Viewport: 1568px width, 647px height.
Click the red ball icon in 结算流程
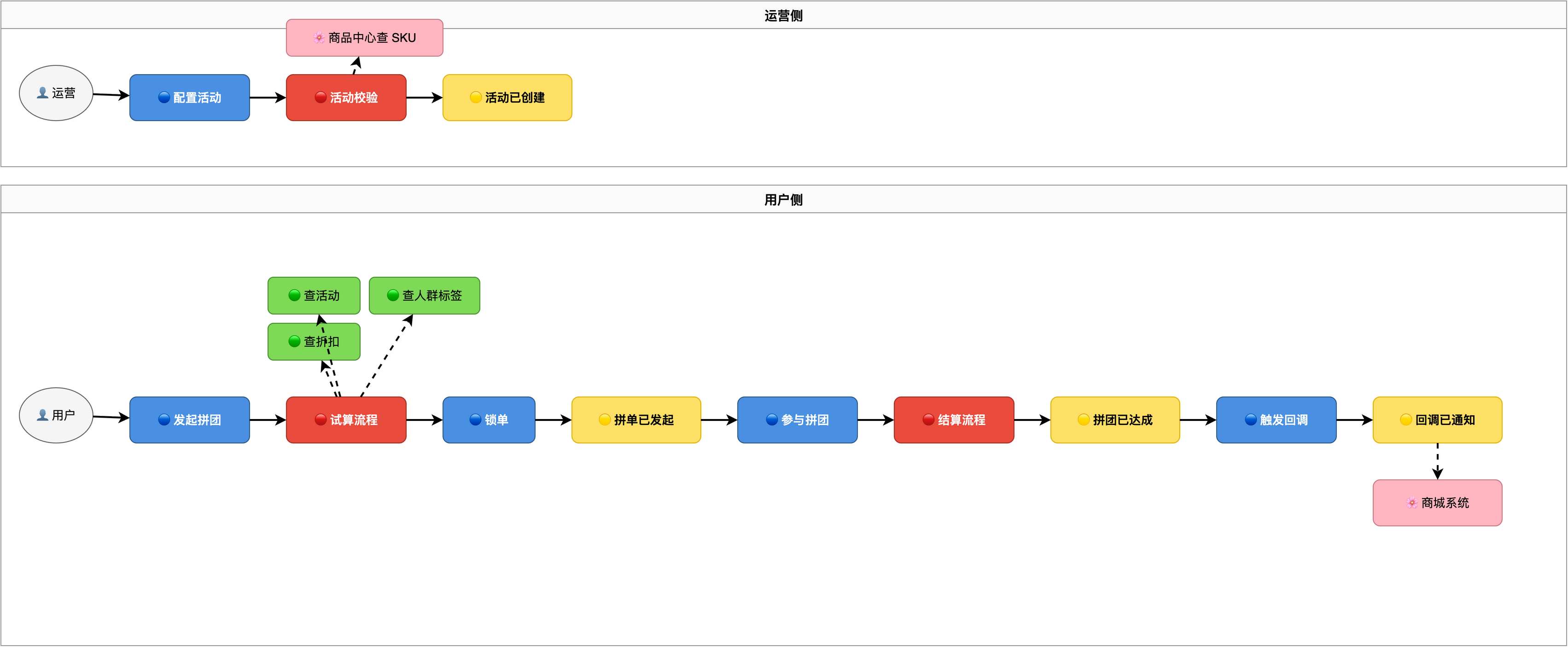[928, 420]
